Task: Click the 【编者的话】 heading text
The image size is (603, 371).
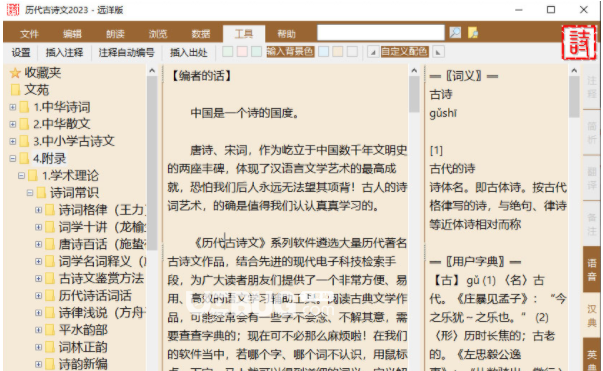Action: (201, 76)
